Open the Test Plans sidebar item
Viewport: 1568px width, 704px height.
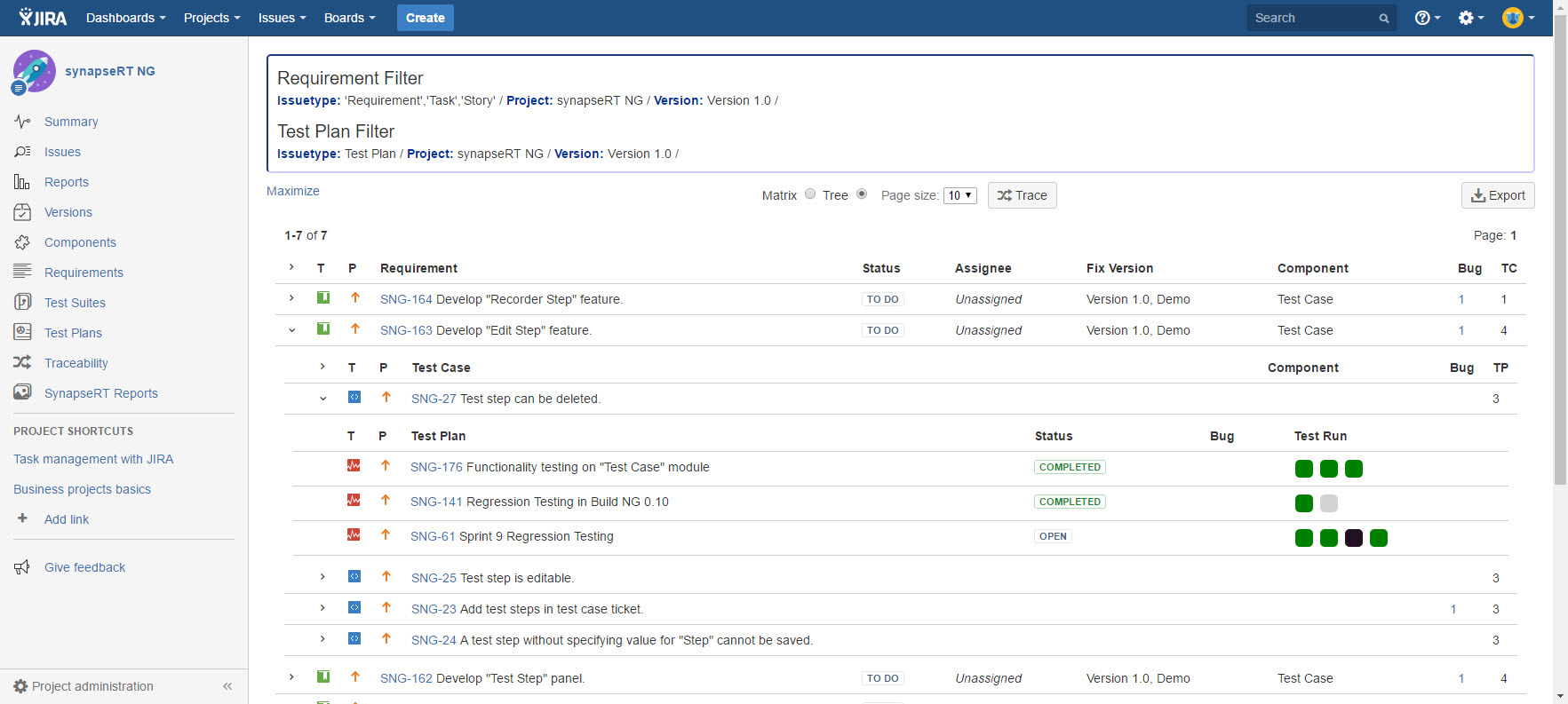click(x=73, y=333)
